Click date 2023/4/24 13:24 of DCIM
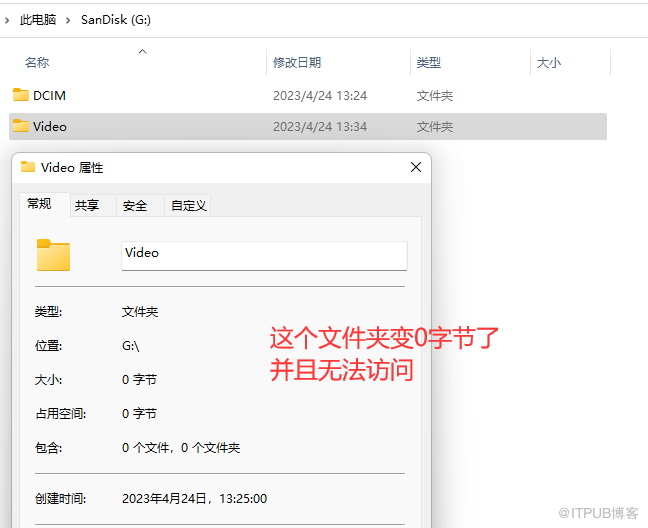The height and width of the screenshot is (528, 648). click(320, 95)
